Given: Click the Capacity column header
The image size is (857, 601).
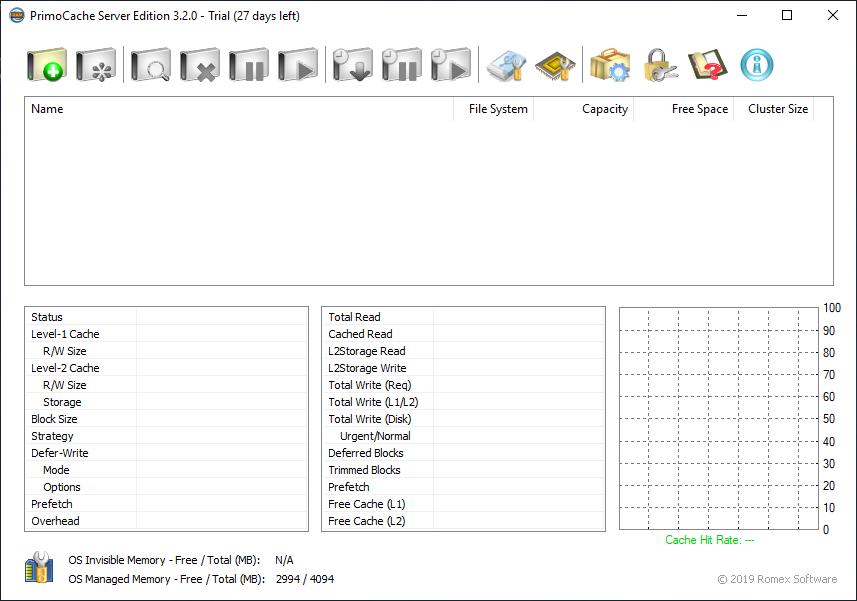Looking at the screenshot, I should (583, 109).
